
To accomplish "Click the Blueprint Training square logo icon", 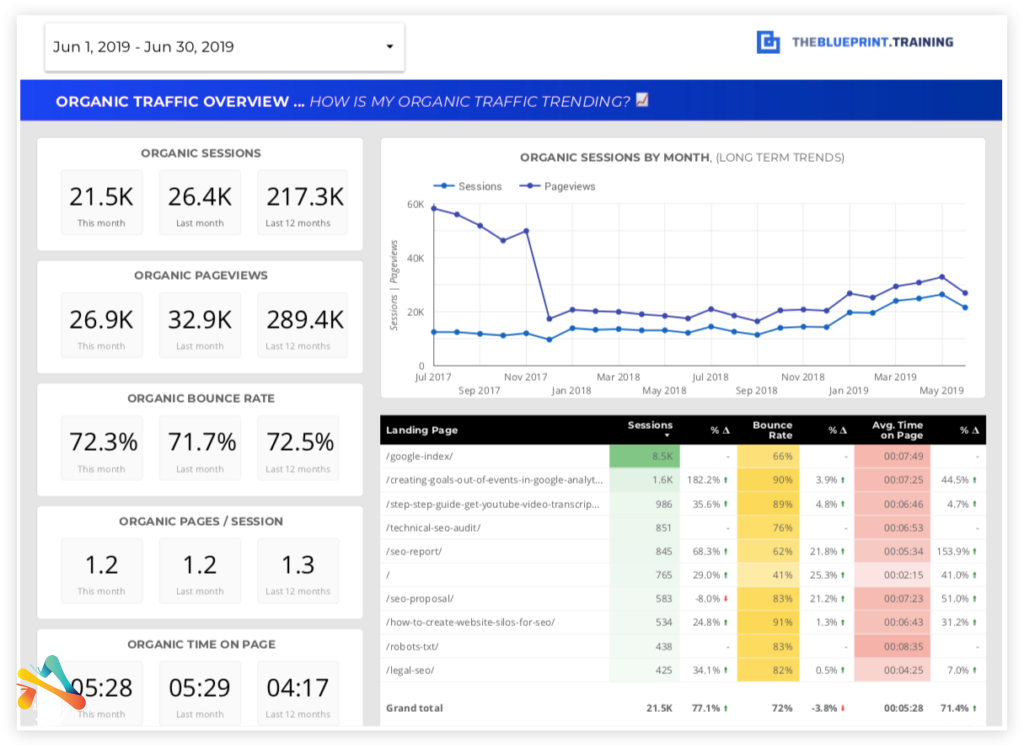I will pyautogui.click(x=768, y=42).
